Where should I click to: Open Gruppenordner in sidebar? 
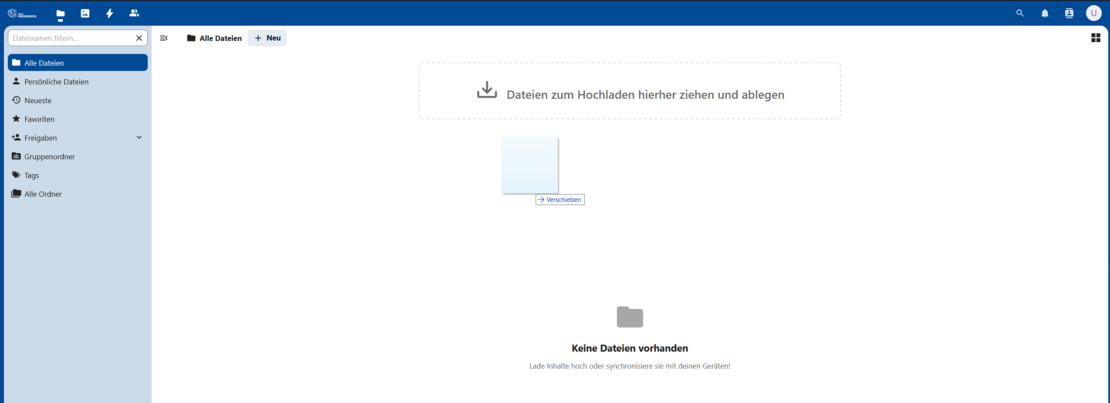49,157
